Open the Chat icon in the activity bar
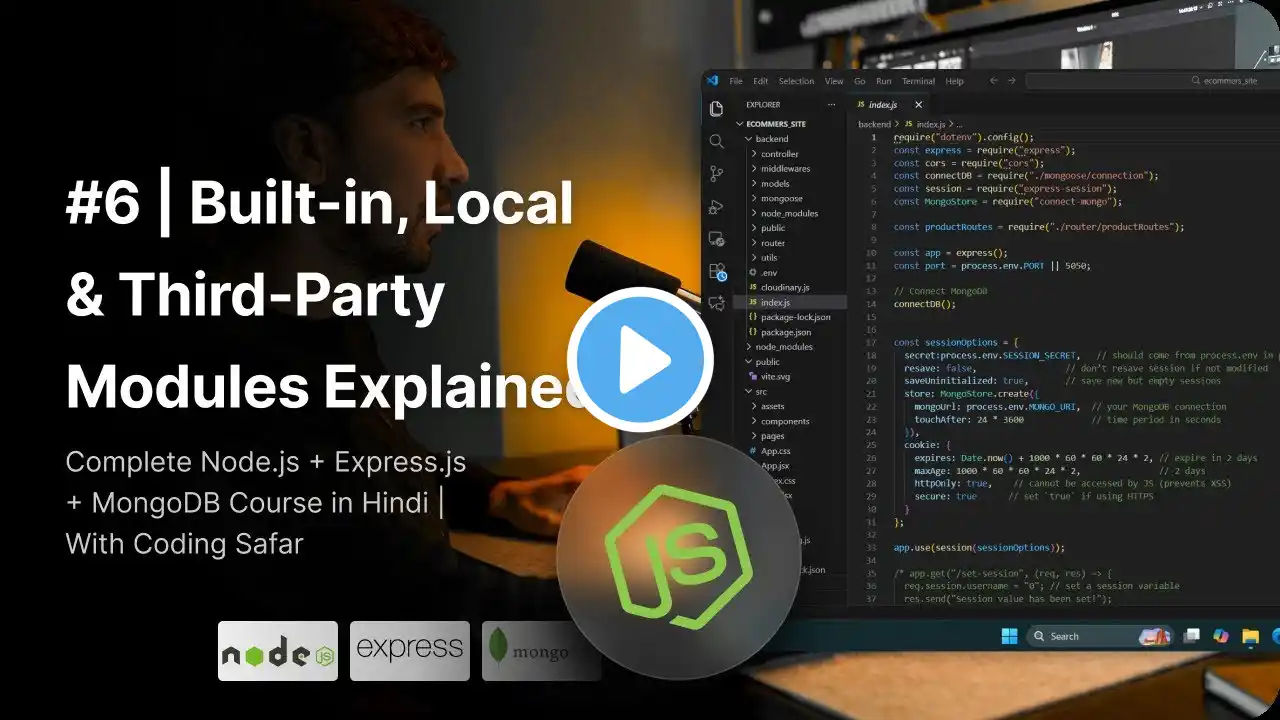Viewport: 1280px width, 720px height. coord(716,302)
